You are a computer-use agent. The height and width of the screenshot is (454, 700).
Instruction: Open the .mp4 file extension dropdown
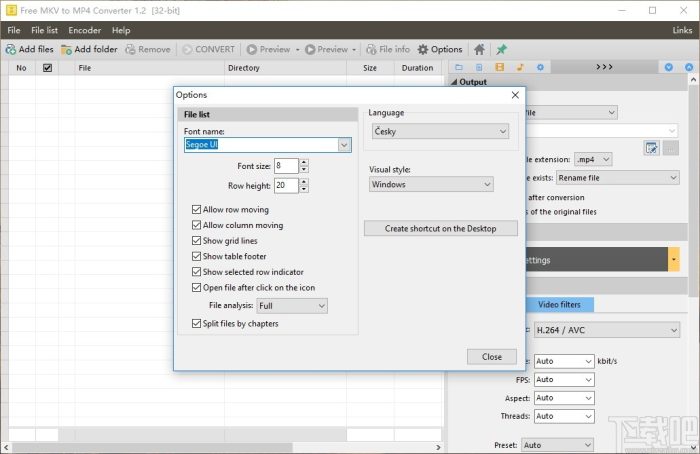(x=593, y=159)
